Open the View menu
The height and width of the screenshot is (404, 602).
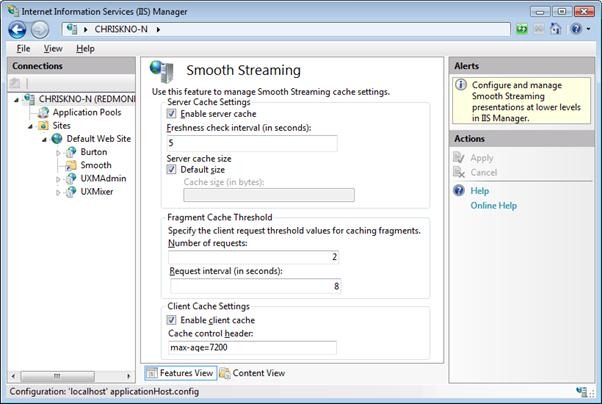(53, 49)
